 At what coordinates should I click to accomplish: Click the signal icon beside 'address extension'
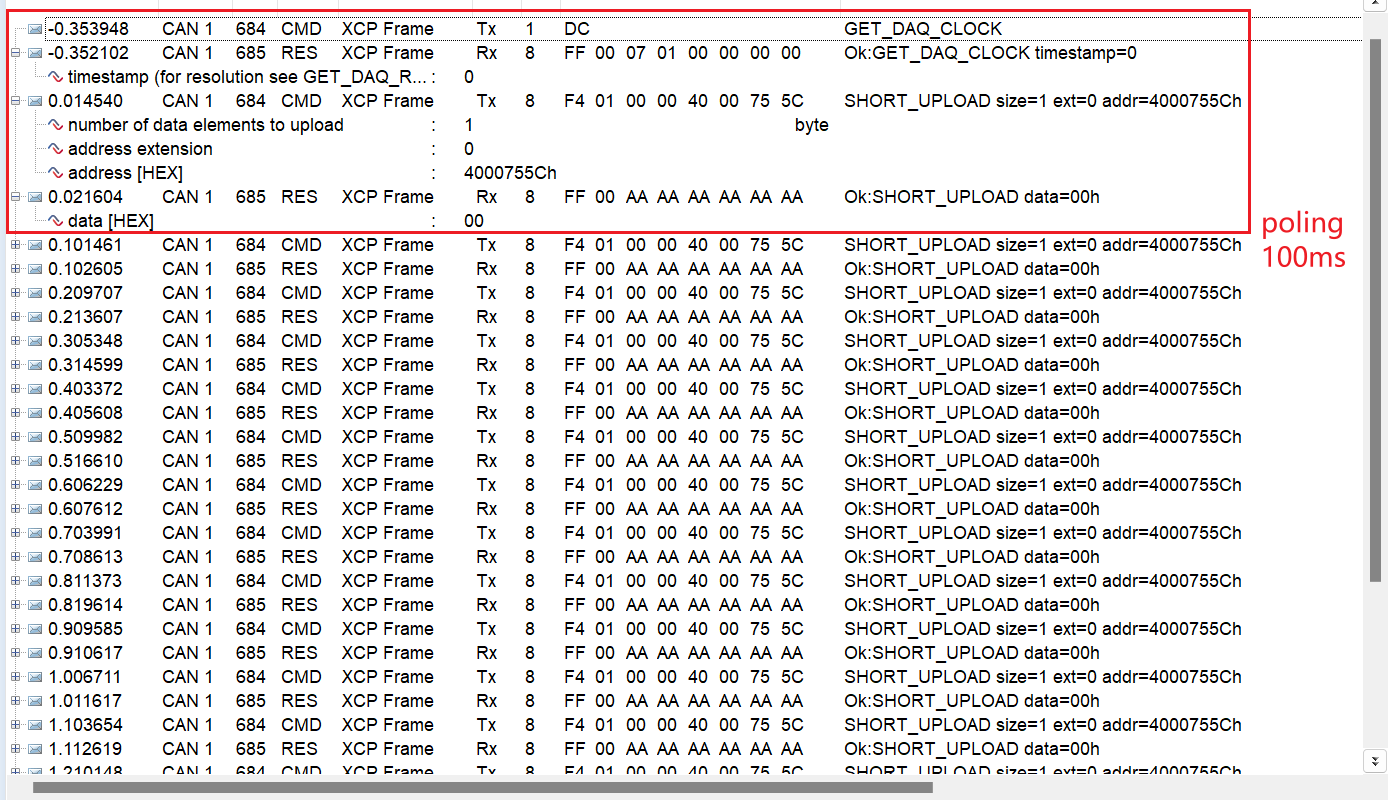click(x=56, y=149)
